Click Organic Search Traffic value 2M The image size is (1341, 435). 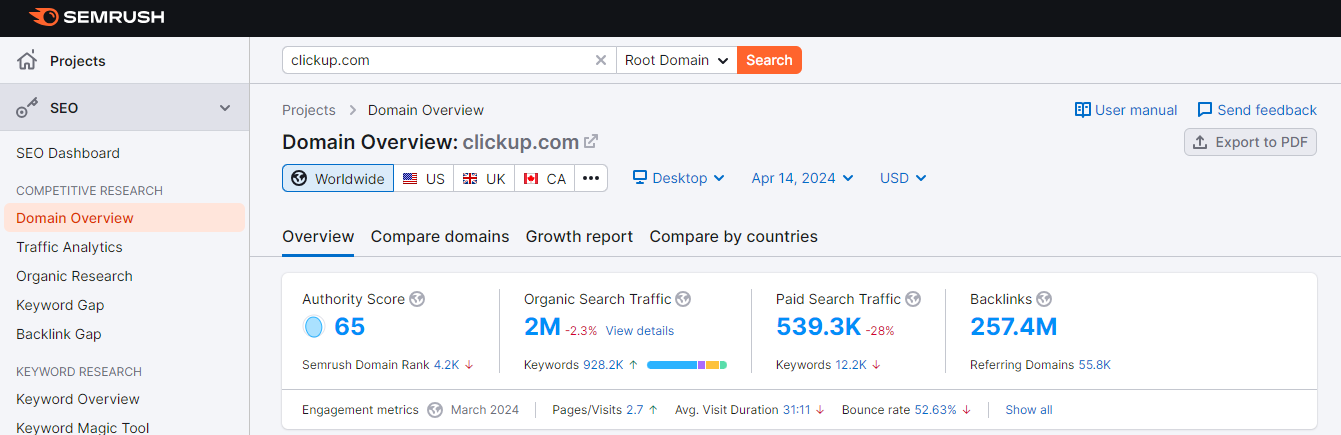click(x=542, y=327)
